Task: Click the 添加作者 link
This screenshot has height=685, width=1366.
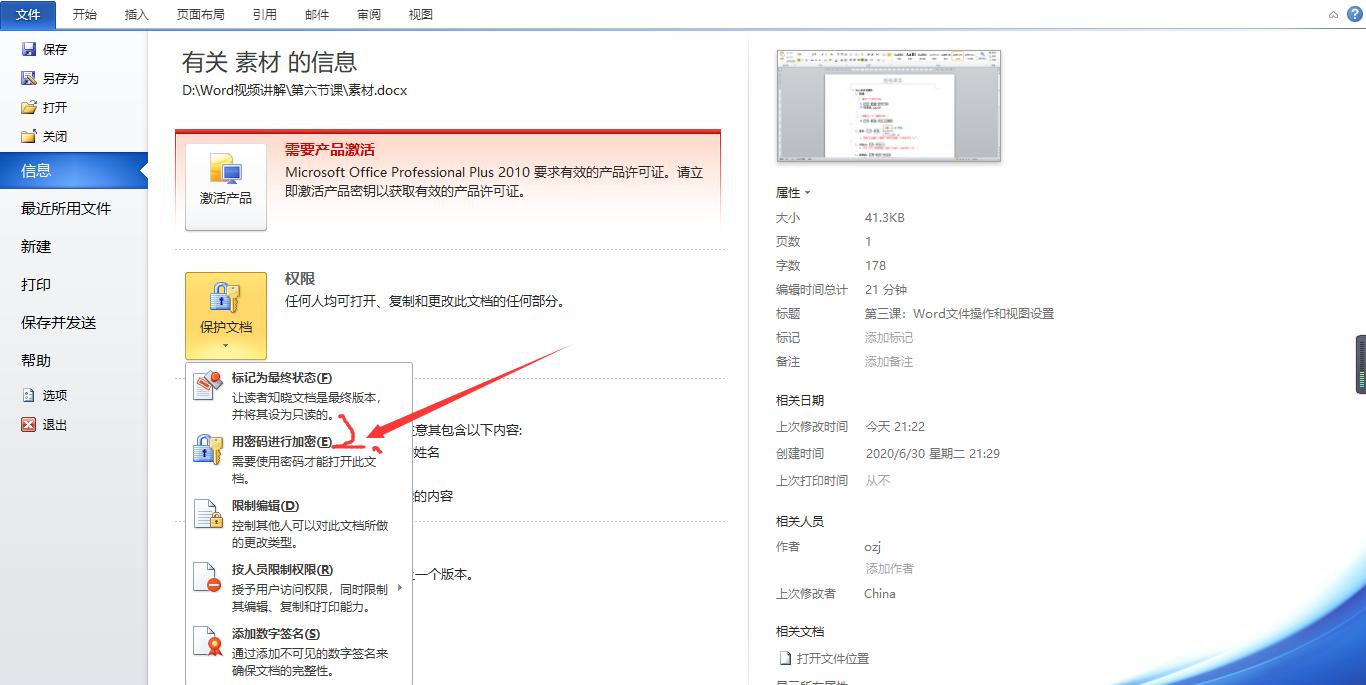Action: point(889,568)
